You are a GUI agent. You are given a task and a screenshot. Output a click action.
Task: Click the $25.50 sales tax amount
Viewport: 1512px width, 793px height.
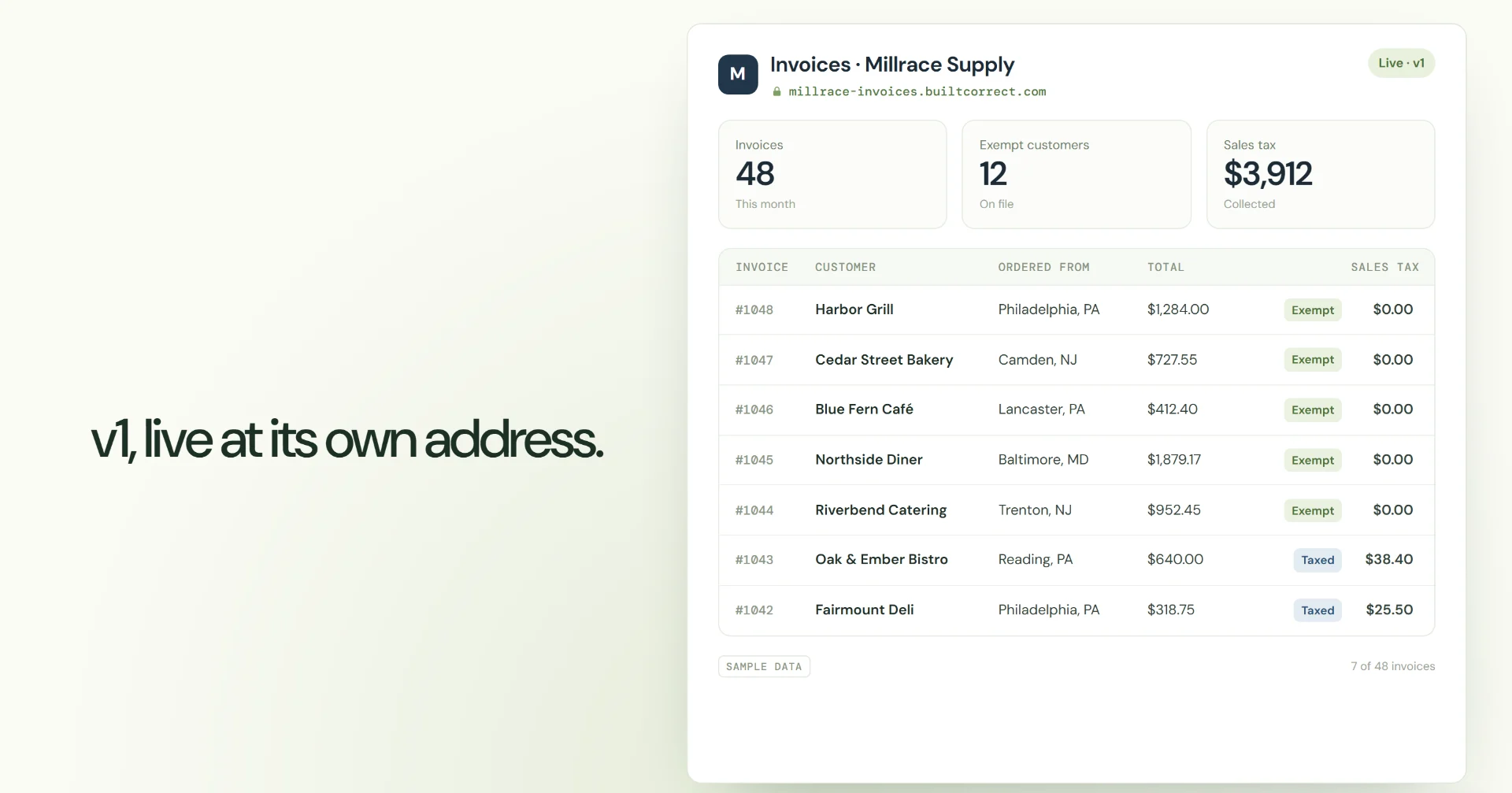pos(1389,610)
